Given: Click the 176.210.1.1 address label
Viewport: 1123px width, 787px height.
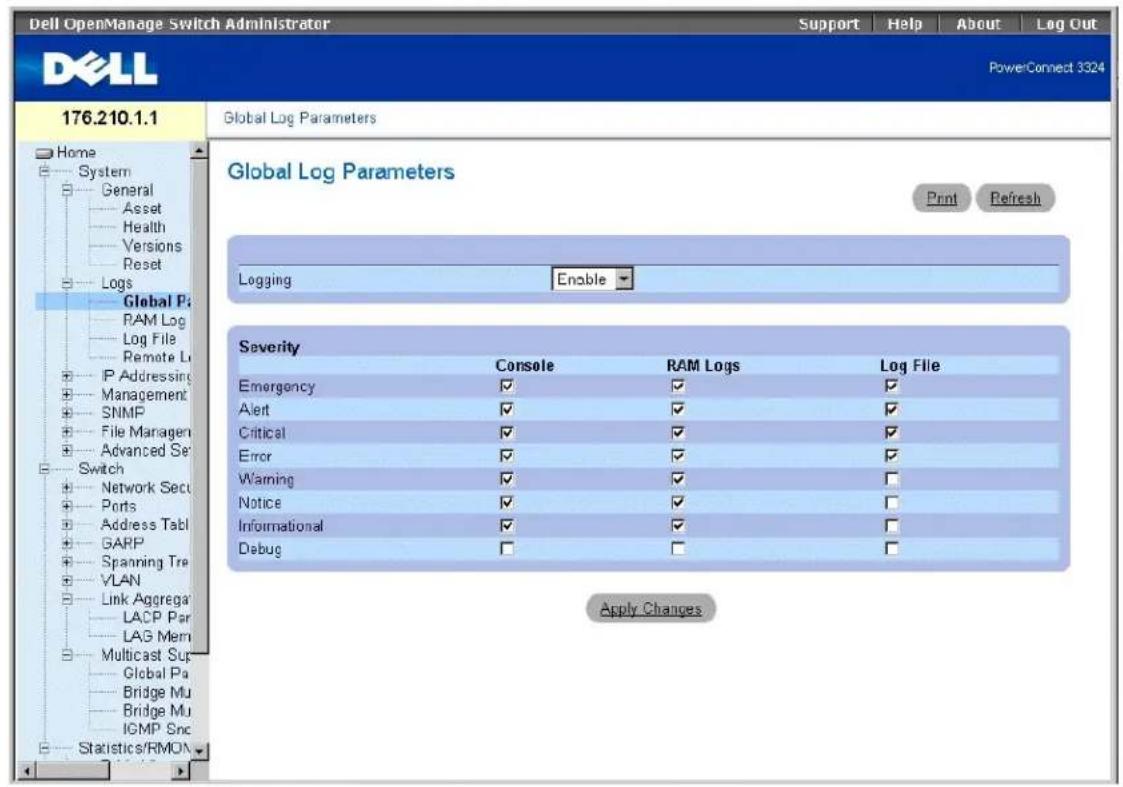Looking at the screenshot, I should click(110, 118).
